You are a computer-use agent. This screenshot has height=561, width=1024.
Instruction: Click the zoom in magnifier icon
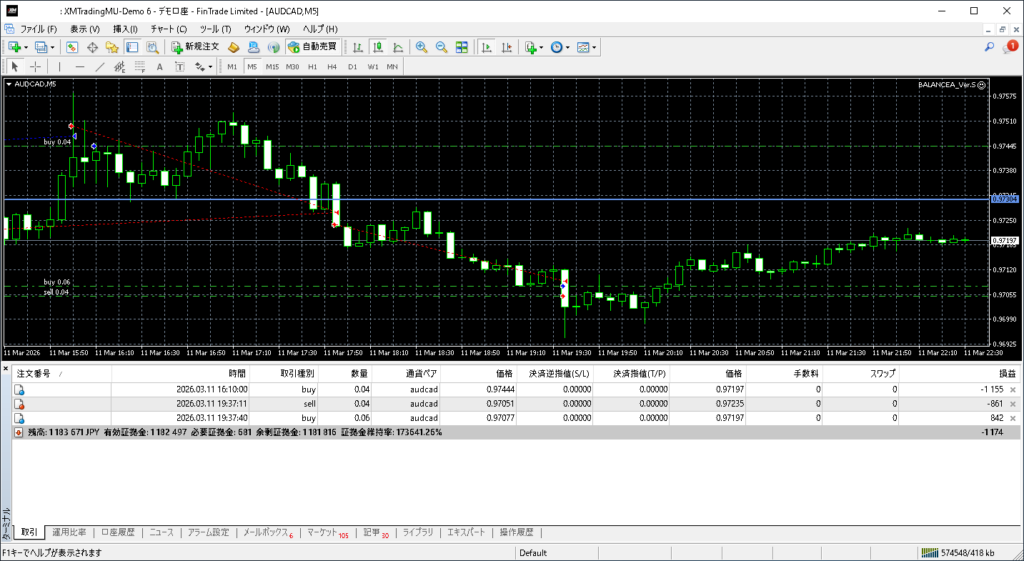tap(422, 47)
